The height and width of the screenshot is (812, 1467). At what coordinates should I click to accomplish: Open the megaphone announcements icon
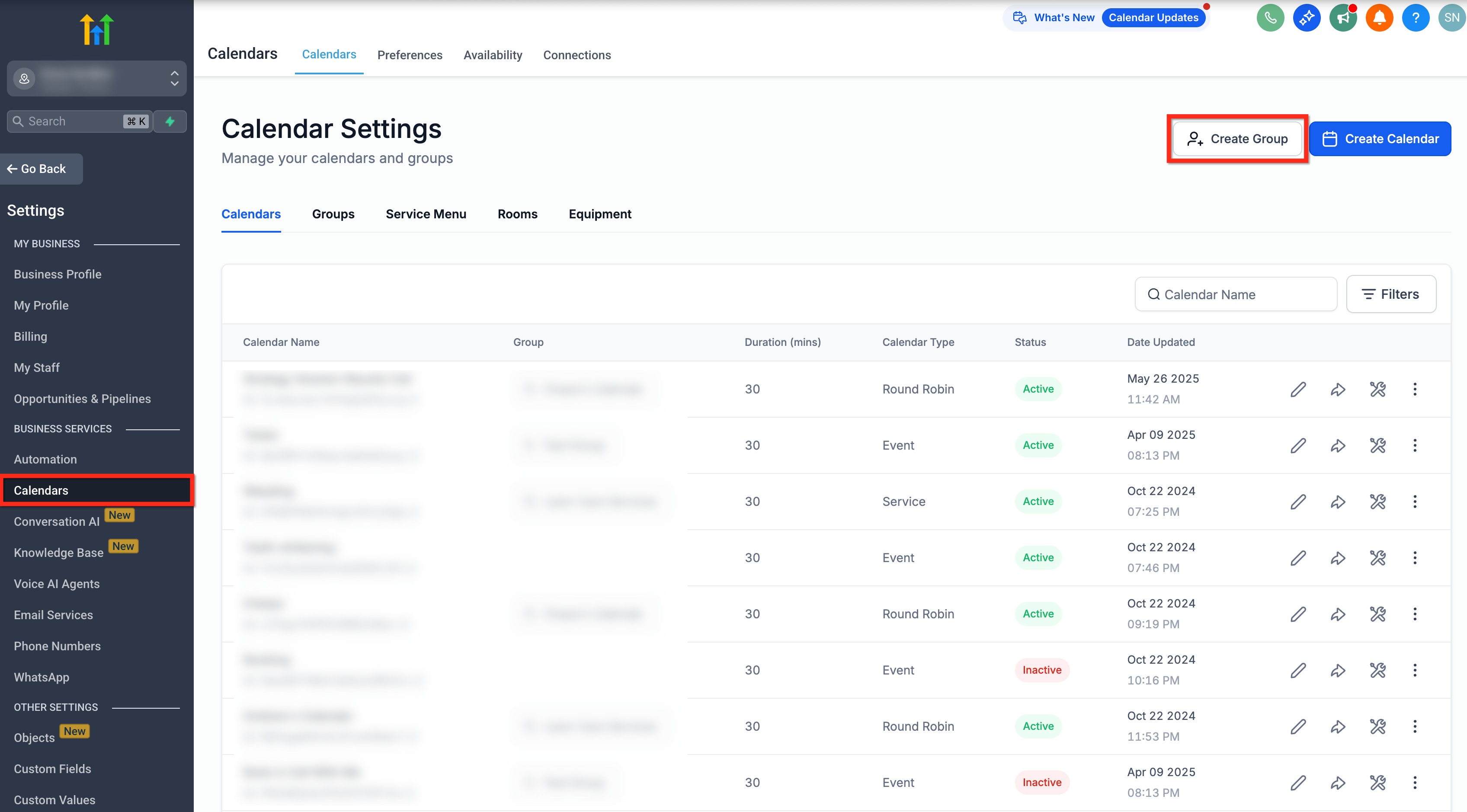[x=1343, y=18]
